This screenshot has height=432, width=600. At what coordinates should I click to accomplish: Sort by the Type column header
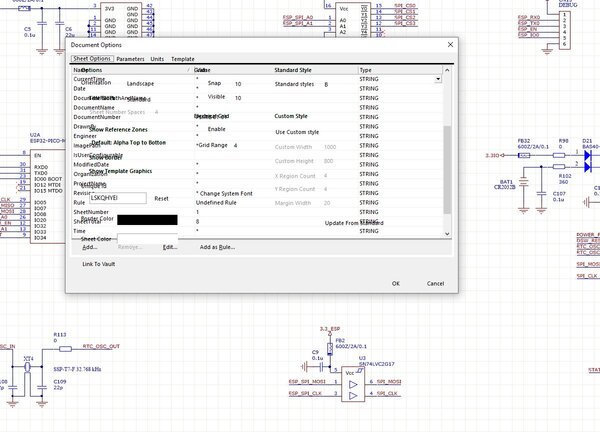[x=399, y=70]
